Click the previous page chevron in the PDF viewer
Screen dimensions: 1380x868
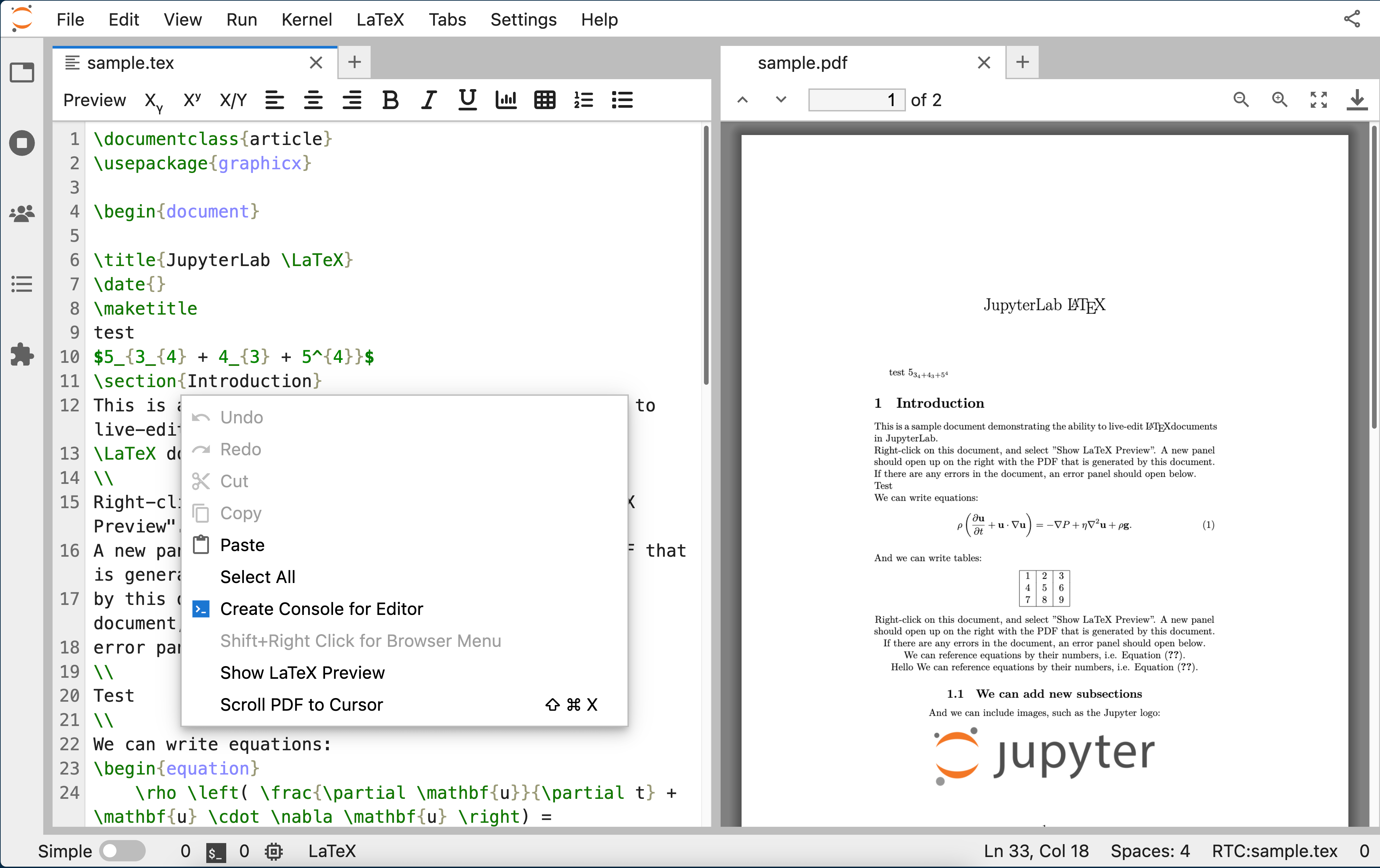742,100
